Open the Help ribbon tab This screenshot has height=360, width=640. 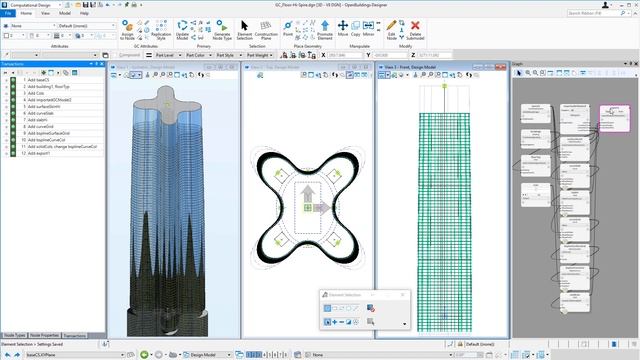point(84,13)
